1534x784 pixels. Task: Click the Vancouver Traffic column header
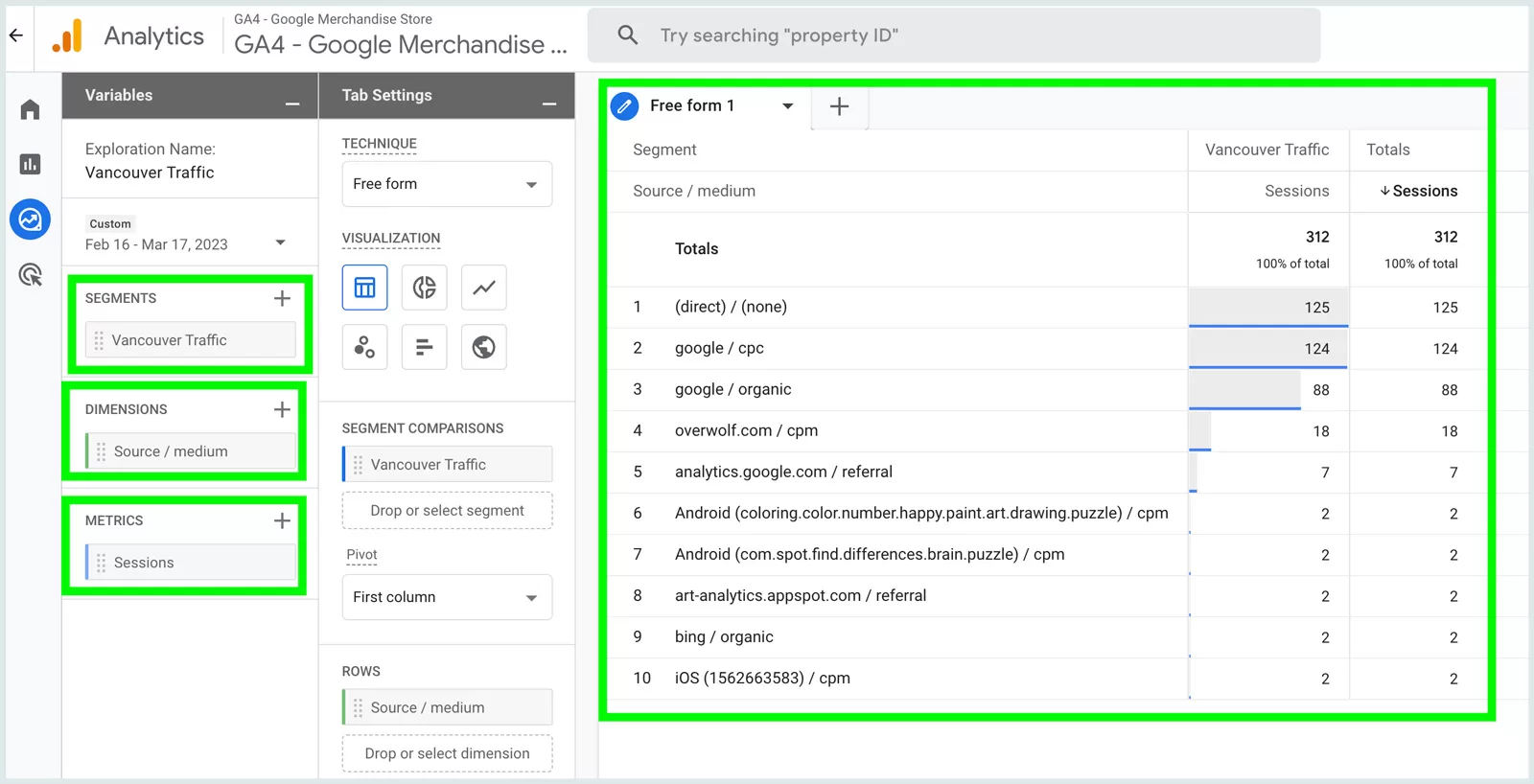1267,150
